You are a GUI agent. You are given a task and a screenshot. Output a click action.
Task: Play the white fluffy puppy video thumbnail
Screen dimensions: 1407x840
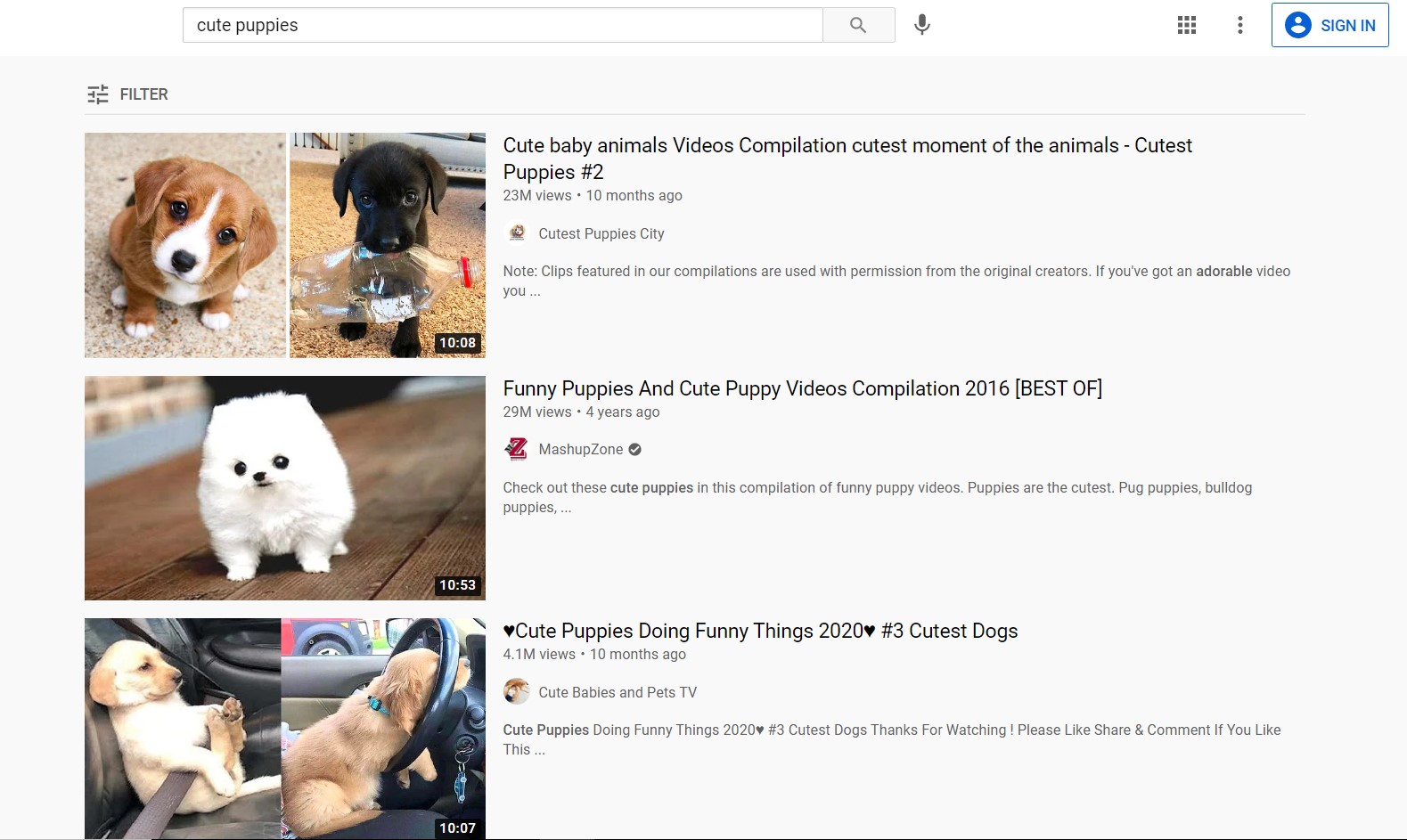pyautogui.click(x=284, y=487)
